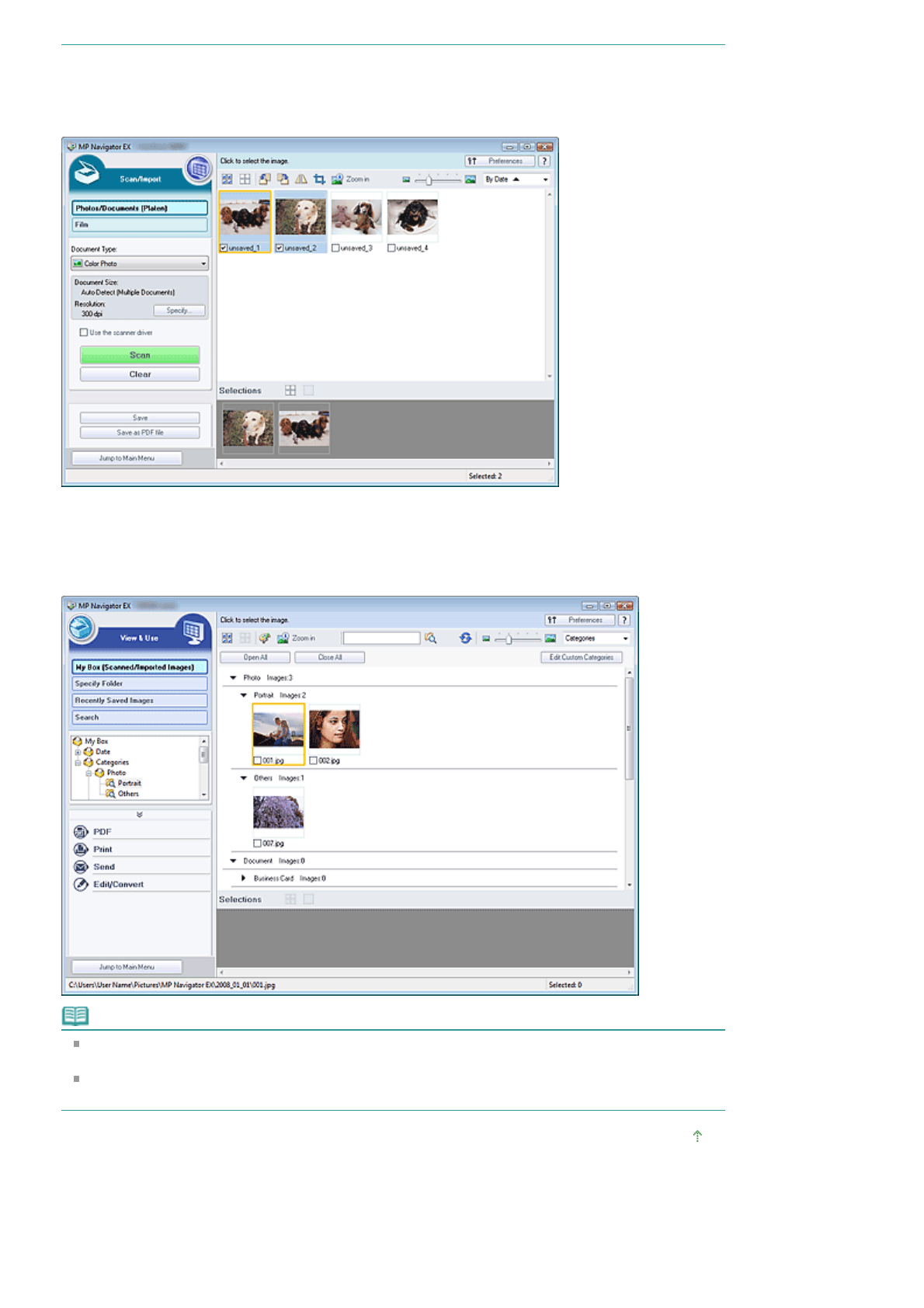Click the mirror/flip image icon

[300, 179]
